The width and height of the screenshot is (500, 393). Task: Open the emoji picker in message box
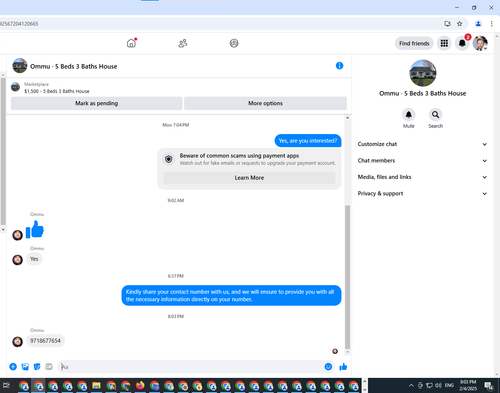(x=328, y=367)
